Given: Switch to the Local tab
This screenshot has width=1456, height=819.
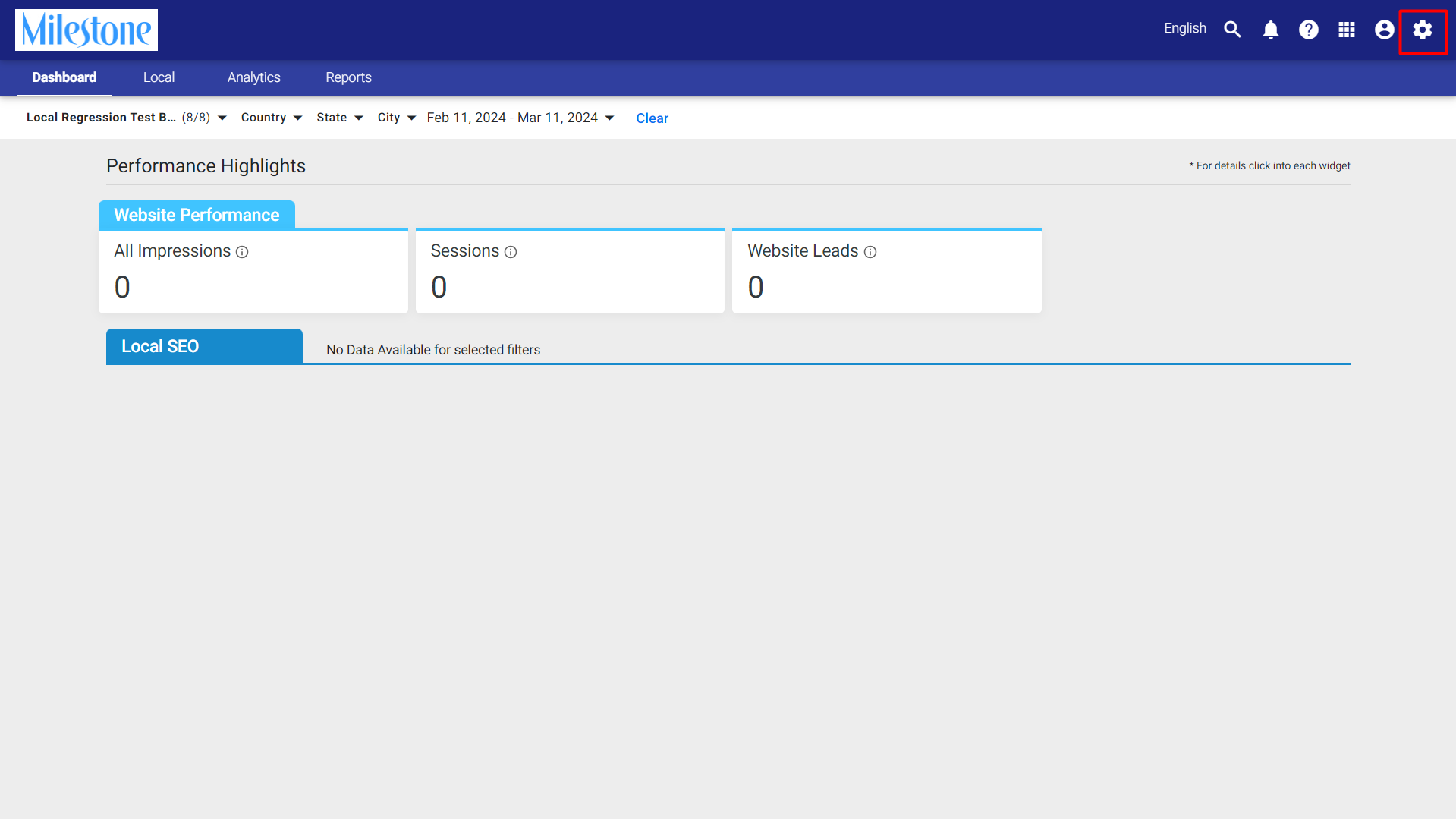Looking at the screenshot, I should click(159, 77).
